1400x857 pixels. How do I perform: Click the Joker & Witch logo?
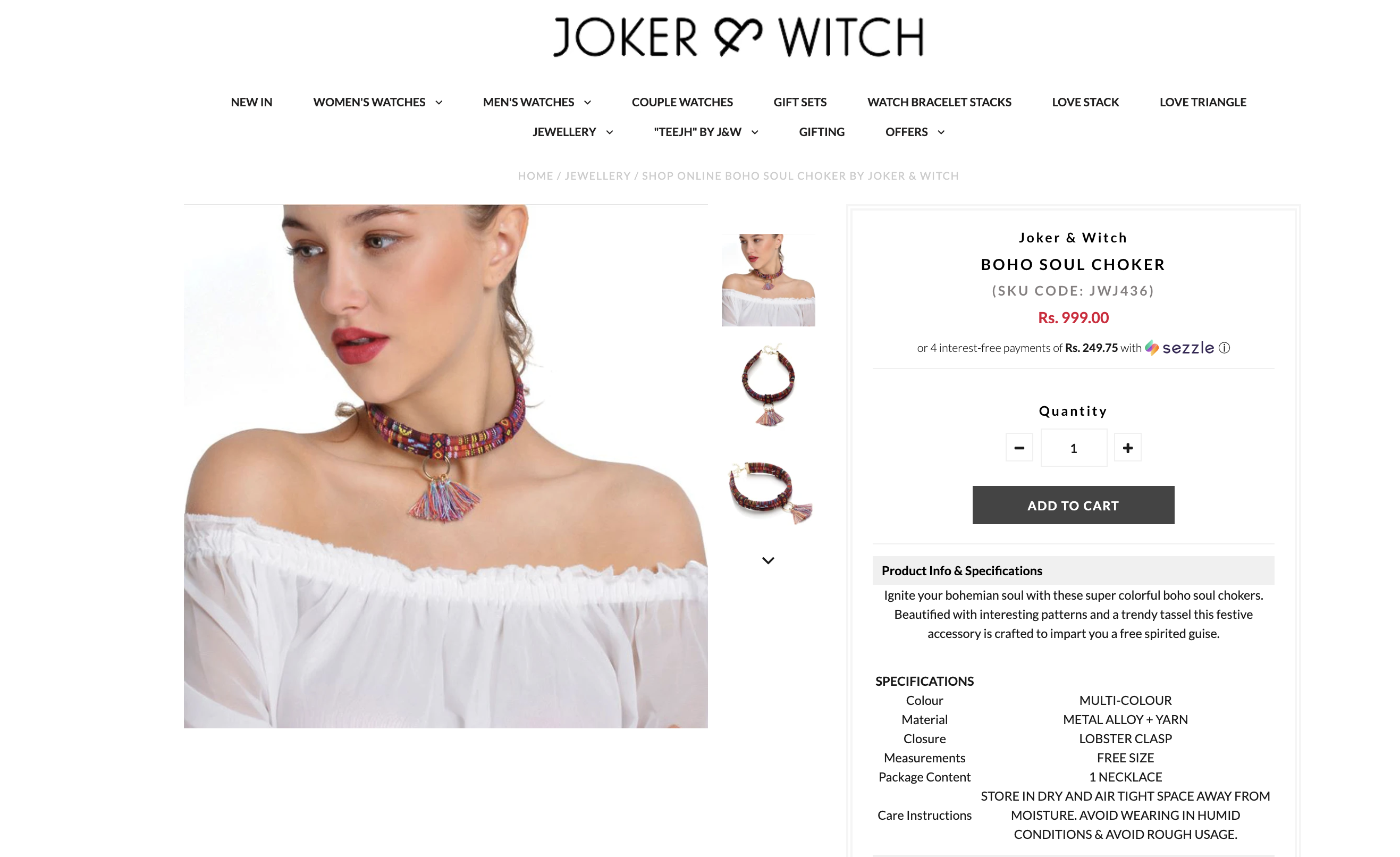pyautogui.click(x=739, y=37)
